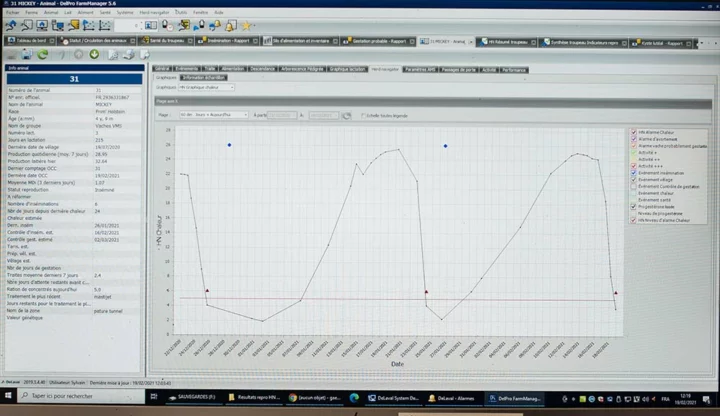Click the Windows Start button

pos(8,397)
